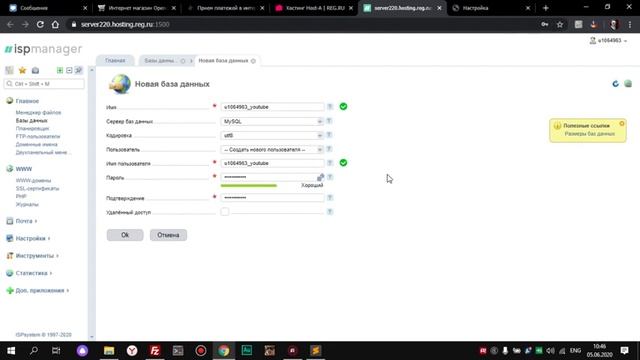Viewport: 640px width, 360px height.
Task: Click help icon beside Удалённый доступ checkbox
Action: pos(330,211)
